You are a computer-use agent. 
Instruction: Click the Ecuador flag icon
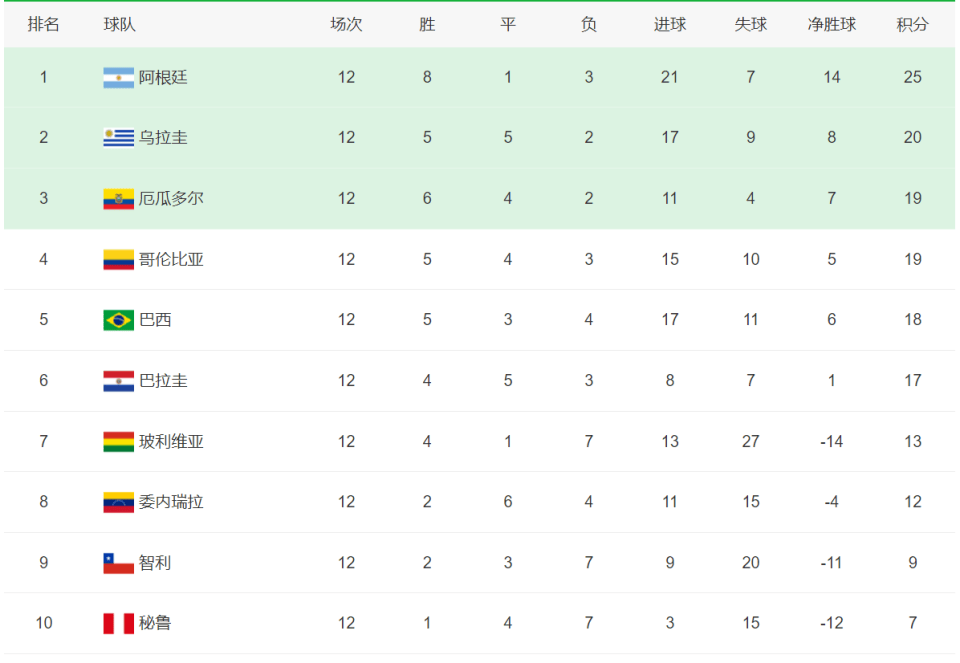pos(118,199)
